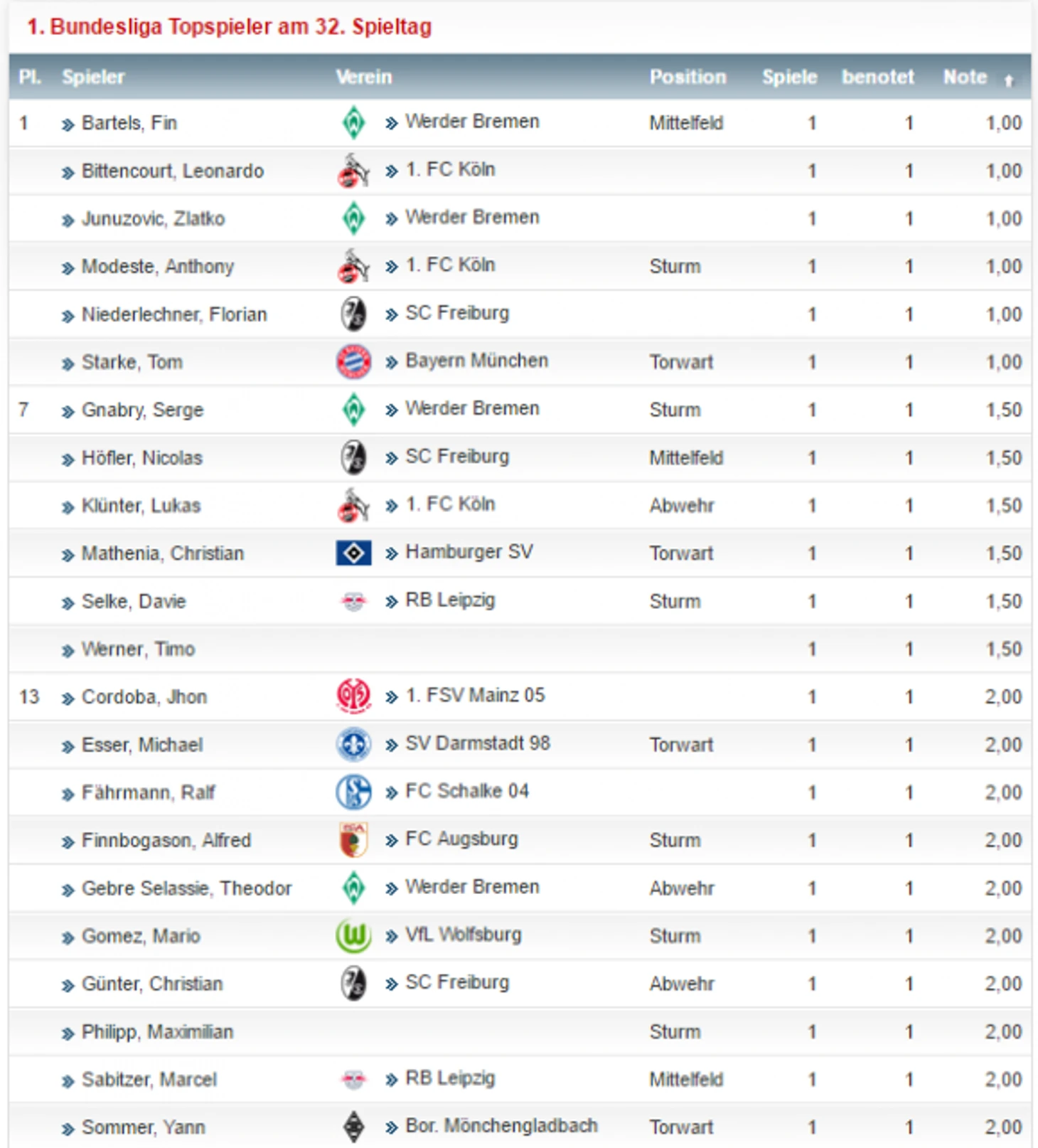Open the player link Sommer, Yann

144,1127
